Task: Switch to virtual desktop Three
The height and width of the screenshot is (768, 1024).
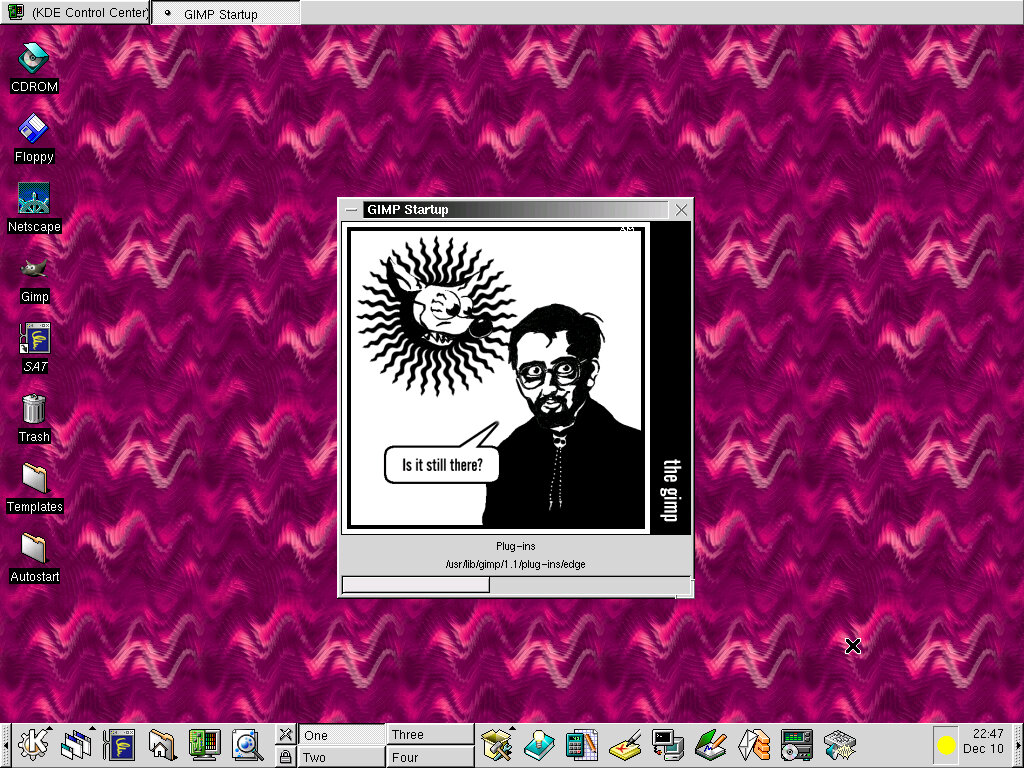Action: [430, 735]
